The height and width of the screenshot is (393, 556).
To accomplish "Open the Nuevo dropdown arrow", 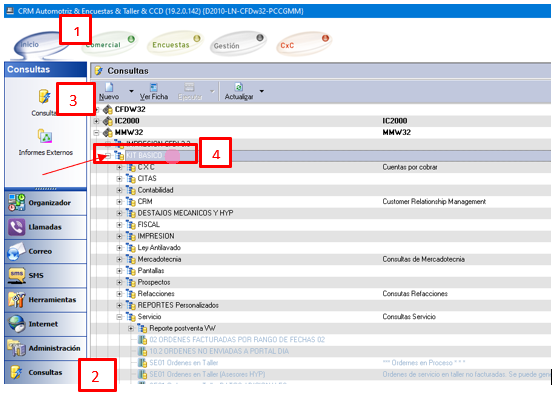I will pos(132,91).
